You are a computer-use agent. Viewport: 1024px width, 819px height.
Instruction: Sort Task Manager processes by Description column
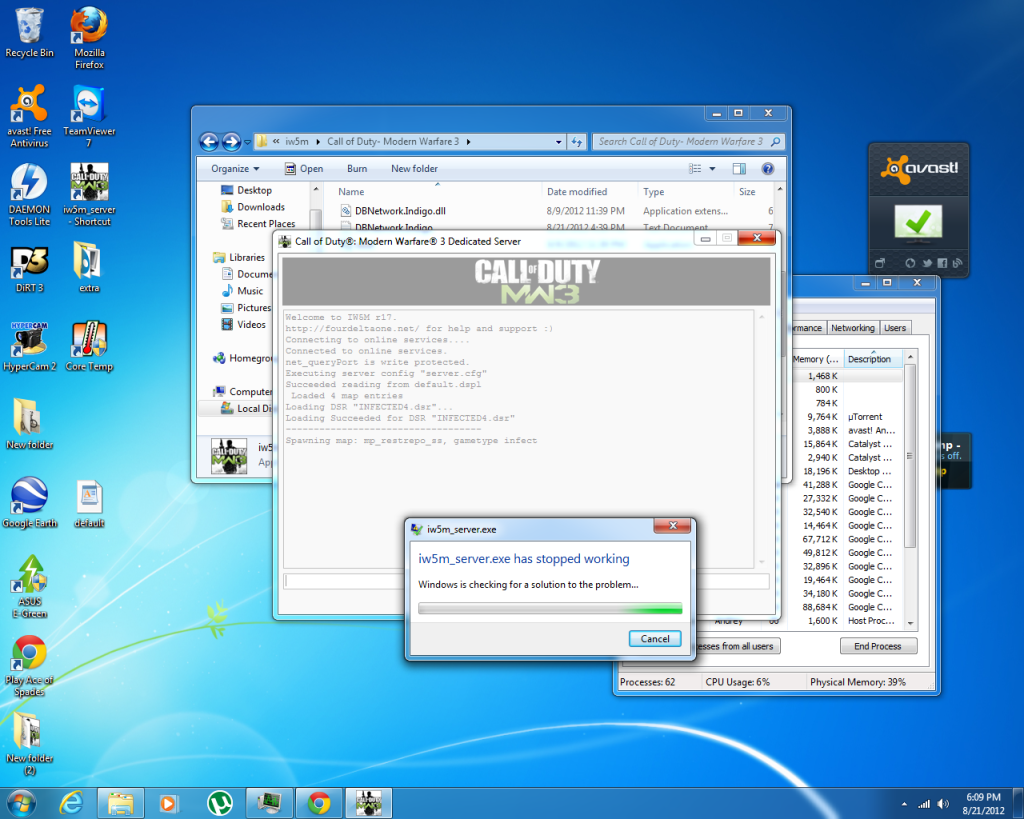pos(872,359)
